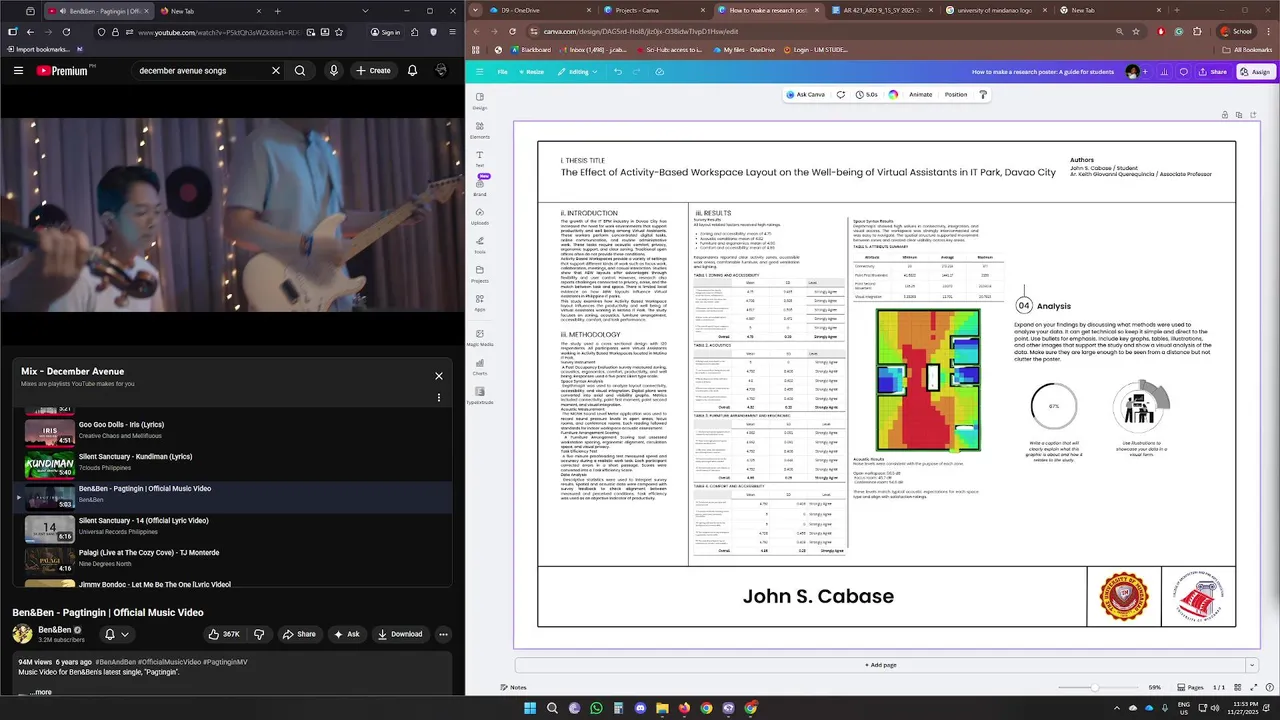The height and width of the screenshot is (720, 1280).
Task: Click the Share button in Canva
Action: click(x=1213, y=72)
